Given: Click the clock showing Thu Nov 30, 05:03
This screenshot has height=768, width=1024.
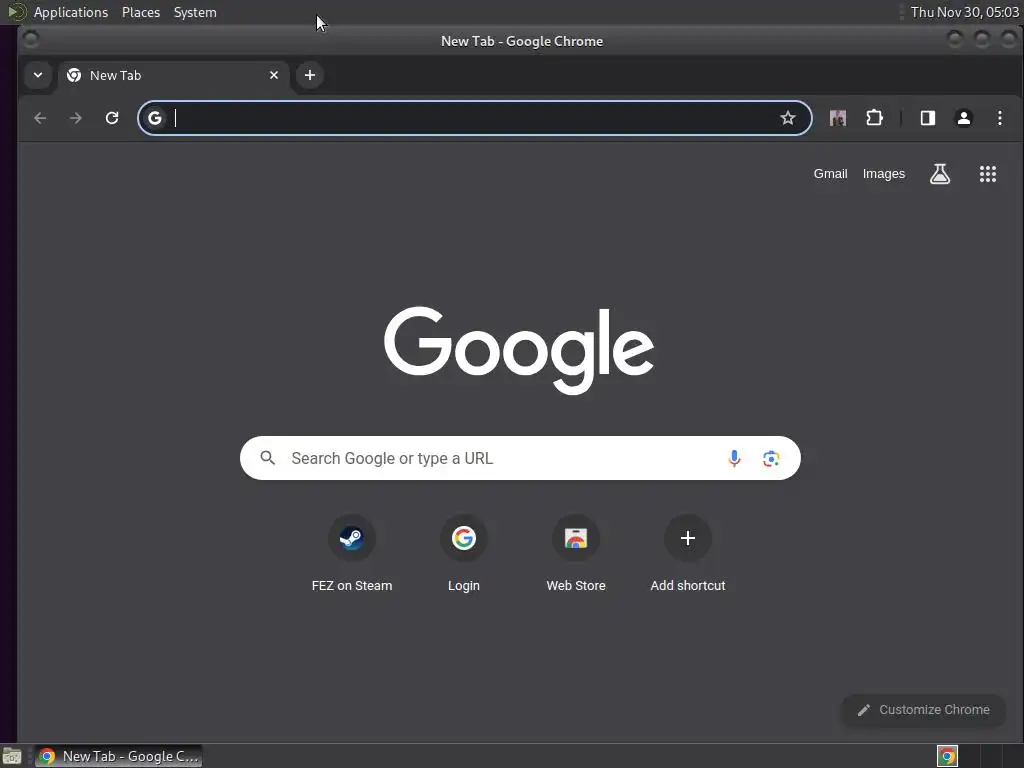Looking at the screenshot, I should 965,12.
